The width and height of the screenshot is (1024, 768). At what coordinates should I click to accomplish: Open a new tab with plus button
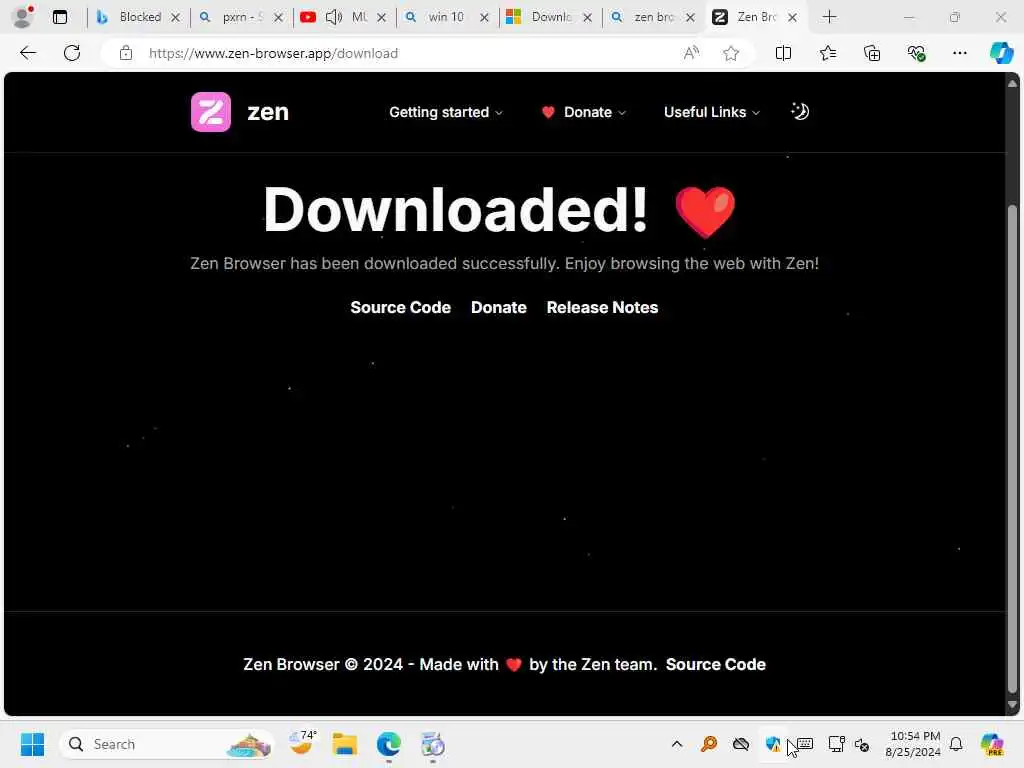point(829,17)
